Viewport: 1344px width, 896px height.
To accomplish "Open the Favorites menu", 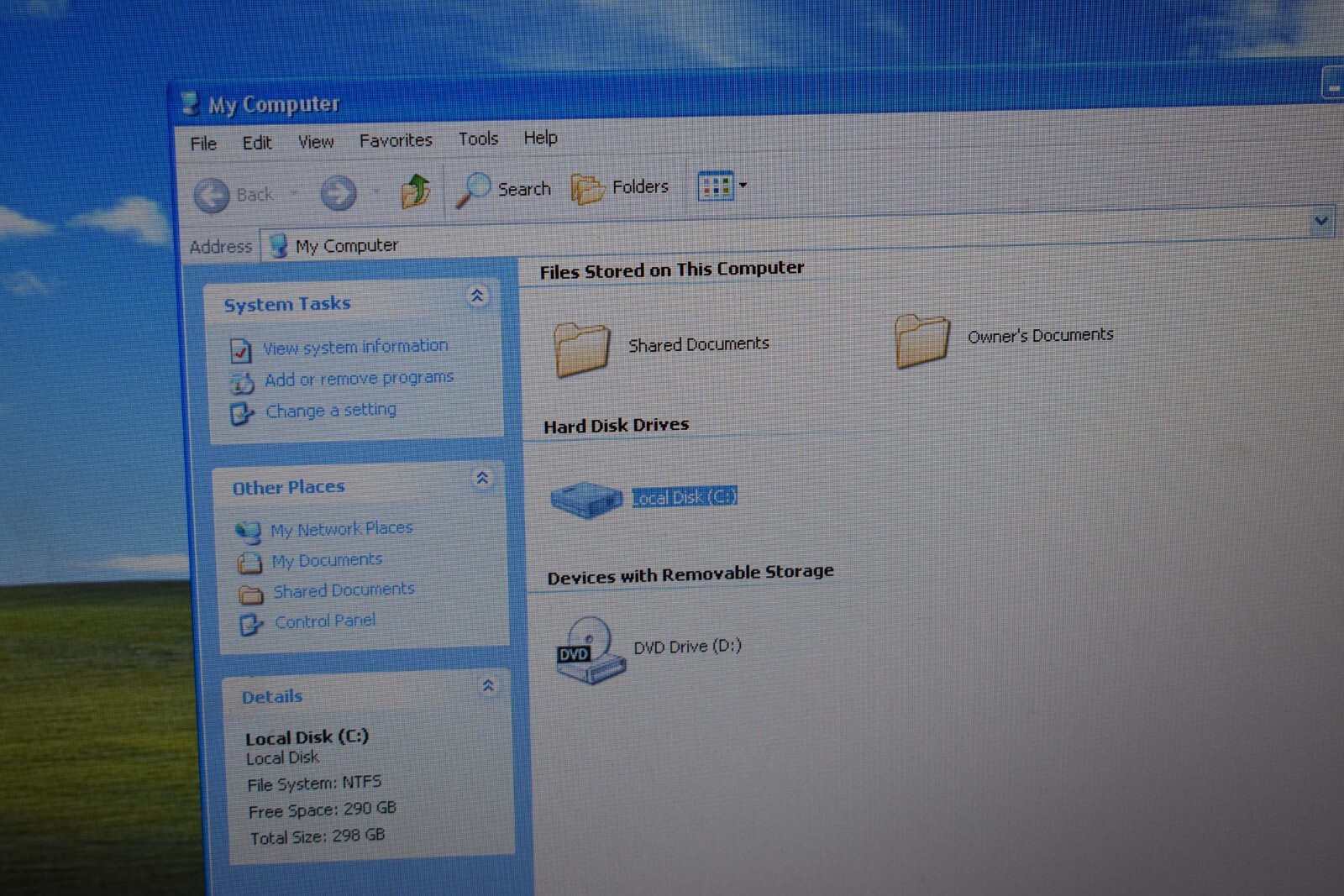I will pyautogui.click(x=396, y=140).
